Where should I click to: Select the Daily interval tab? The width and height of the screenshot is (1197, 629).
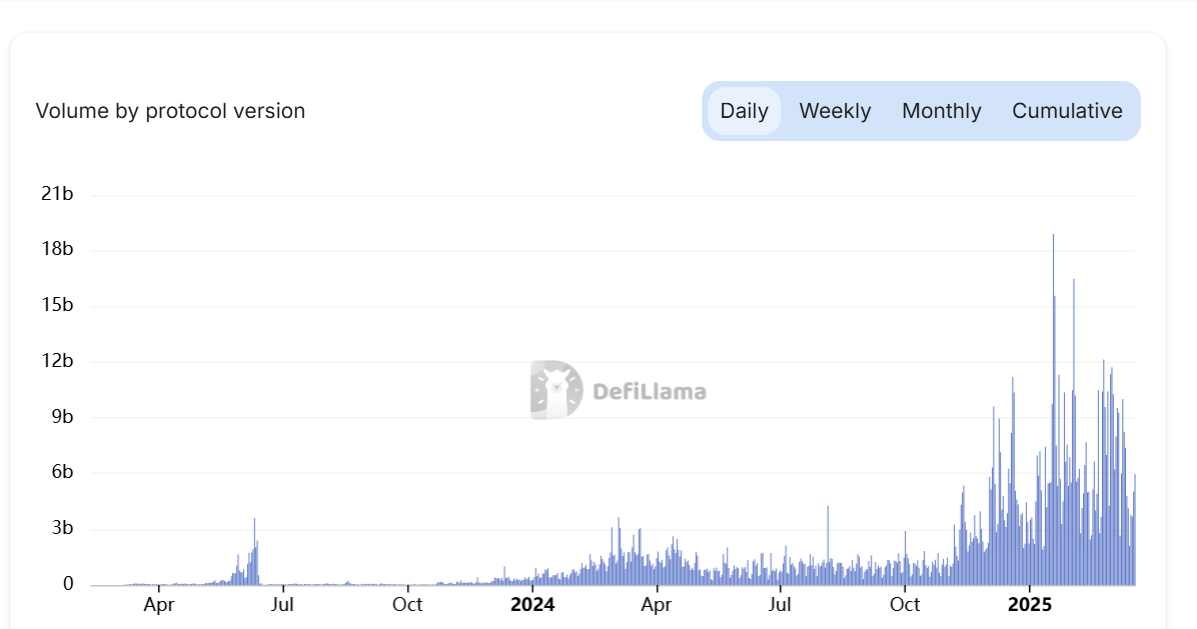(744, 111)
